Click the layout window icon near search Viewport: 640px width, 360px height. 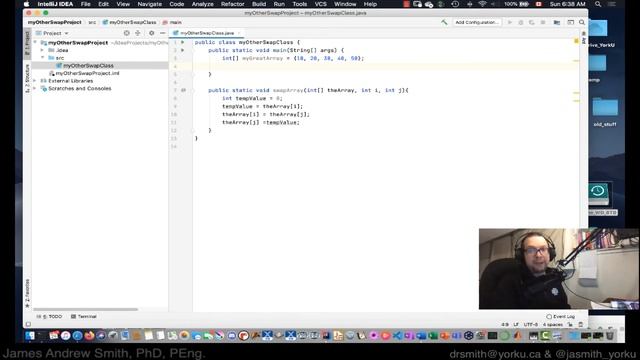[x=571, y=22]
